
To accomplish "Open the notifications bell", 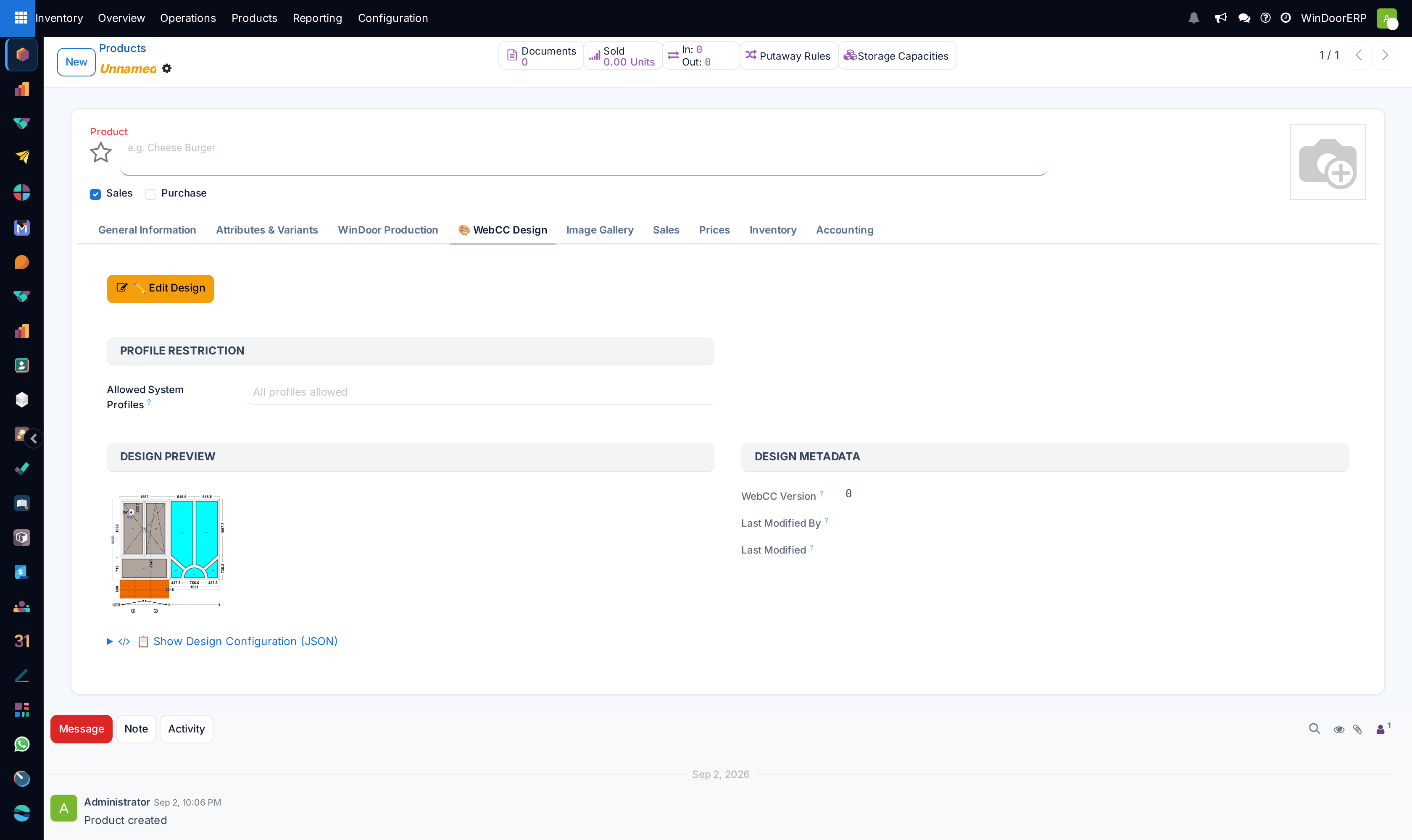I will [1194, 18].
